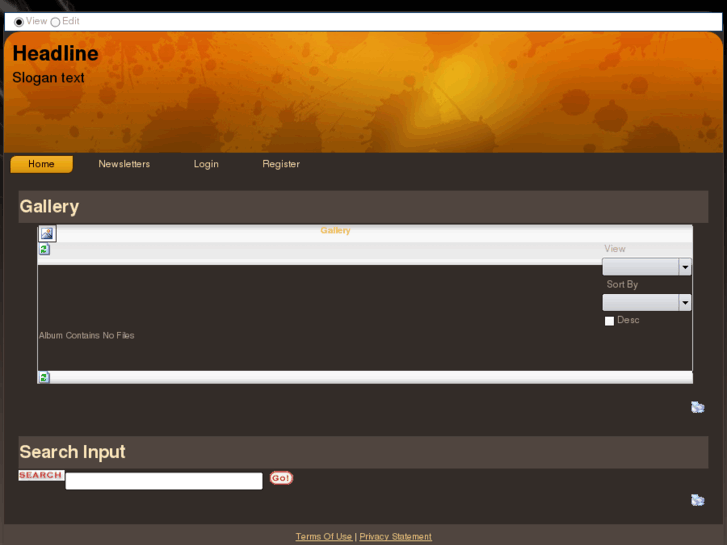The width and height of the screenshot is (727, 545).
Task: Click the refresh icon in gallery's bottom bar
Action: [x=44, y=377]
